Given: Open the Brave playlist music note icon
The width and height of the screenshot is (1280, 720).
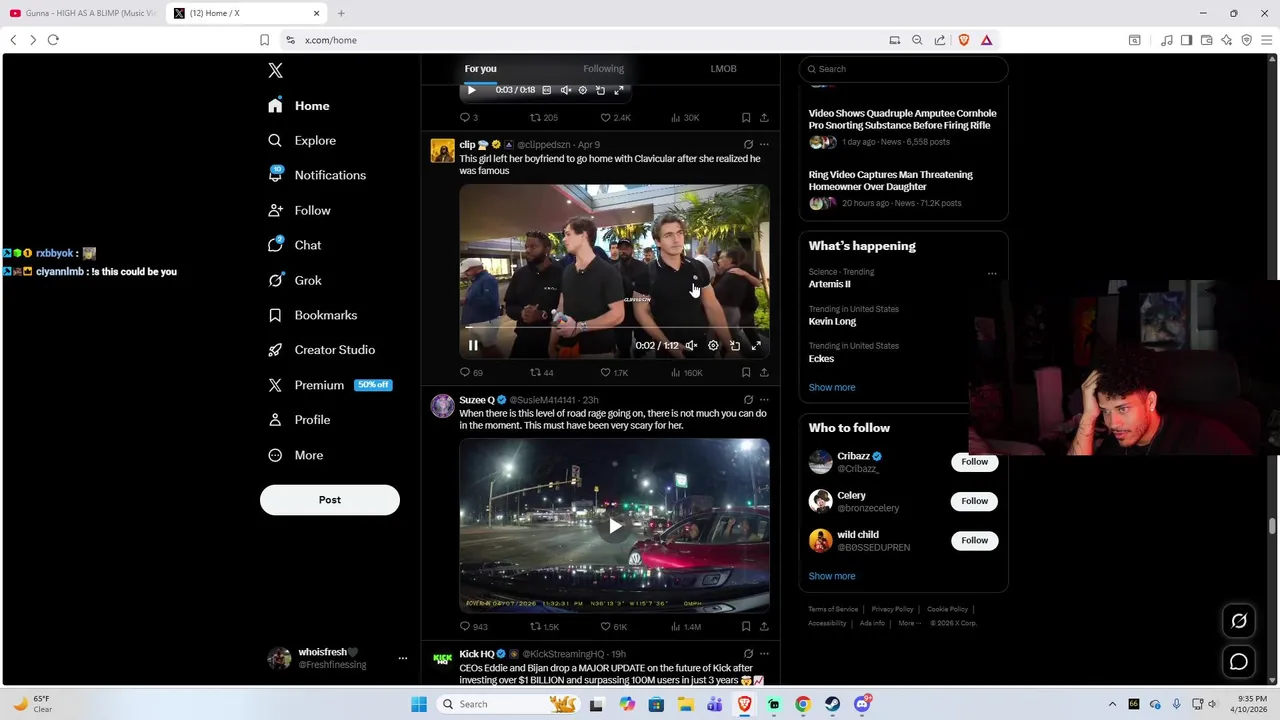Looking at the screenshot, I should click(1166, 40).
